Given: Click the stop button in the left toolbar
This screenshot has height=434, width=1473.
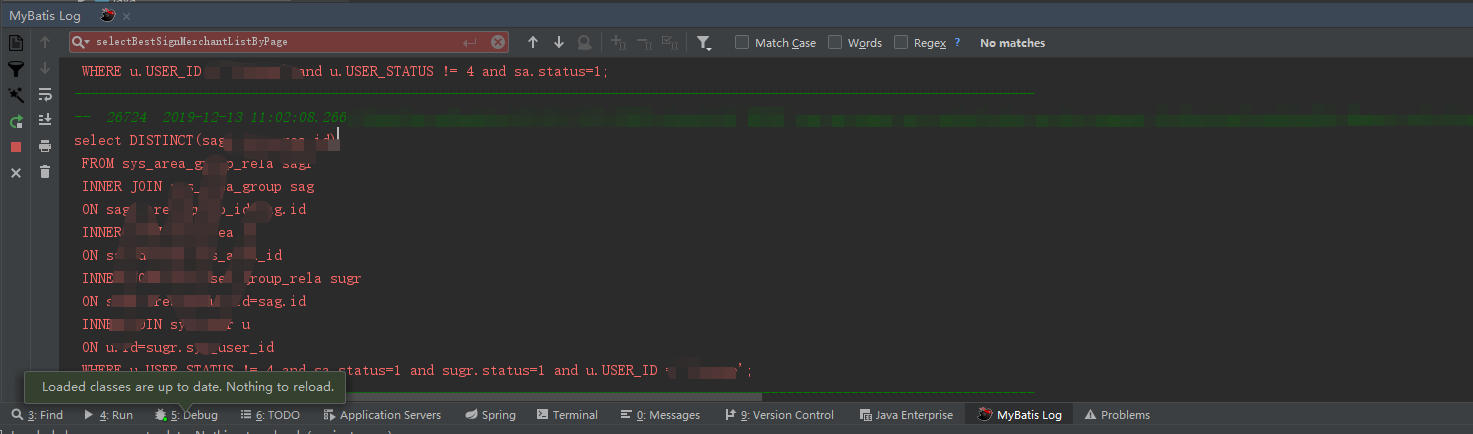Looking at the screenshot, I should (x=16, y=147).
